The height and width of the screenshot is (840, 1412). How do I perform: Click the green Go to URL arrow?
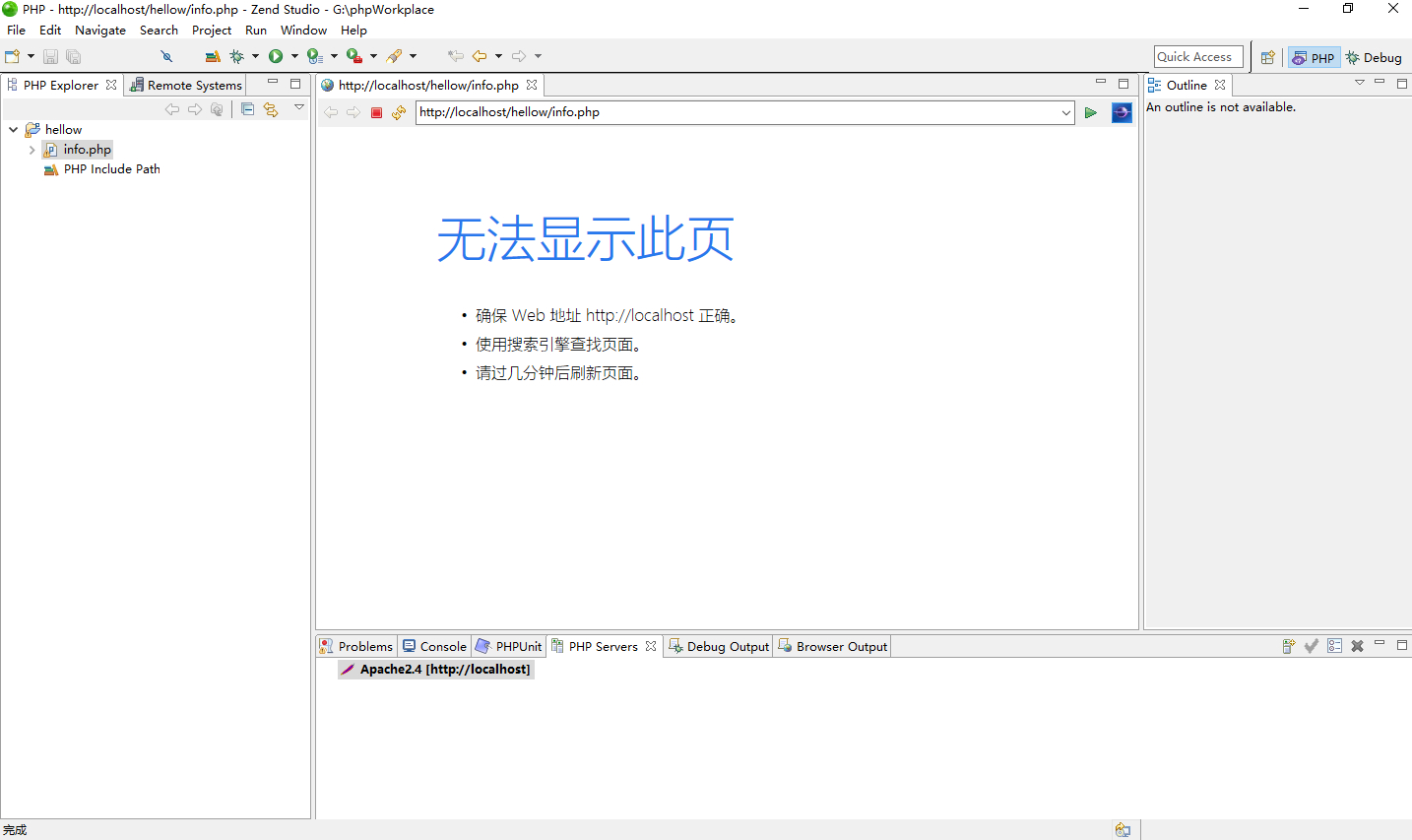tap(1091, 113)
